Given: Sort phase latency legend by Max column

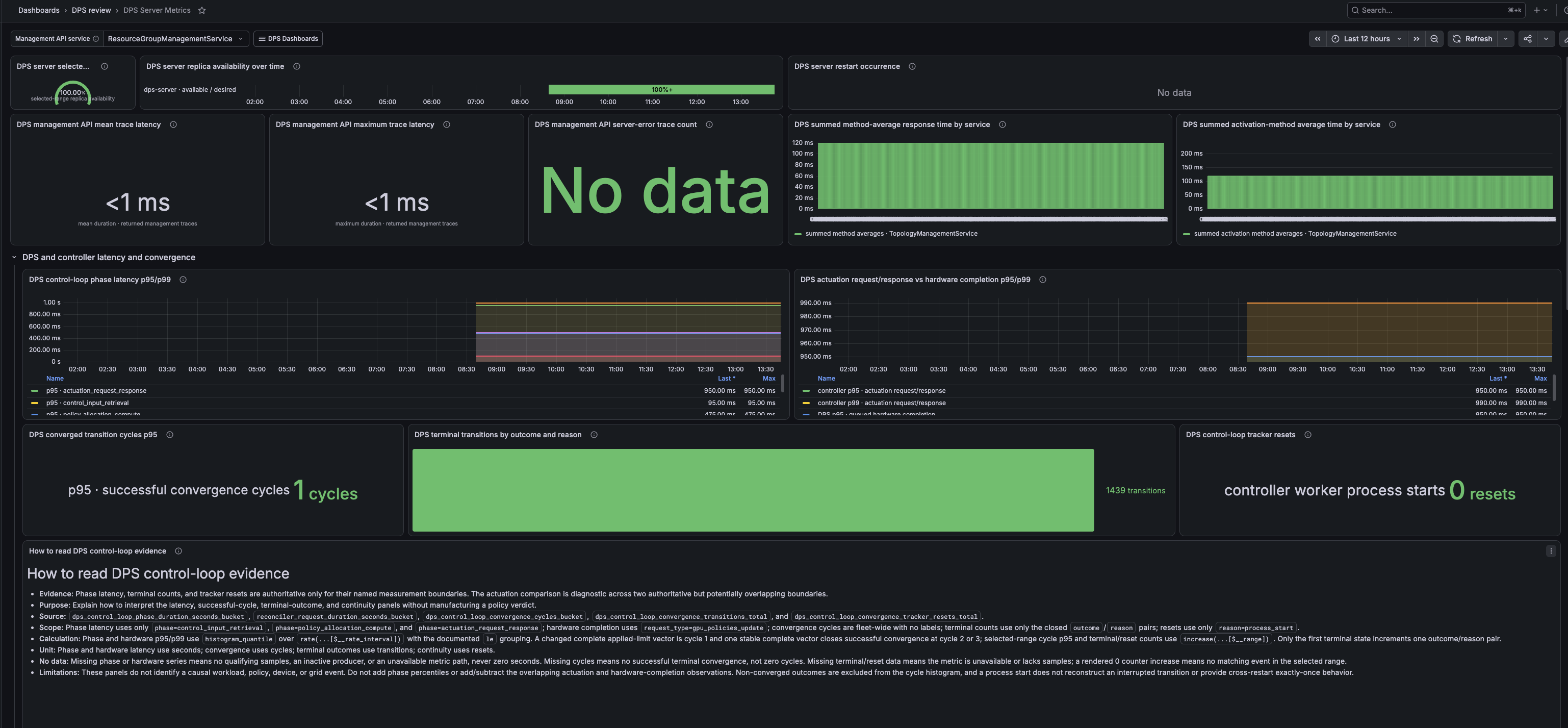Looking at the screenshot, I should pyautogui.click(x=769, y=379).
